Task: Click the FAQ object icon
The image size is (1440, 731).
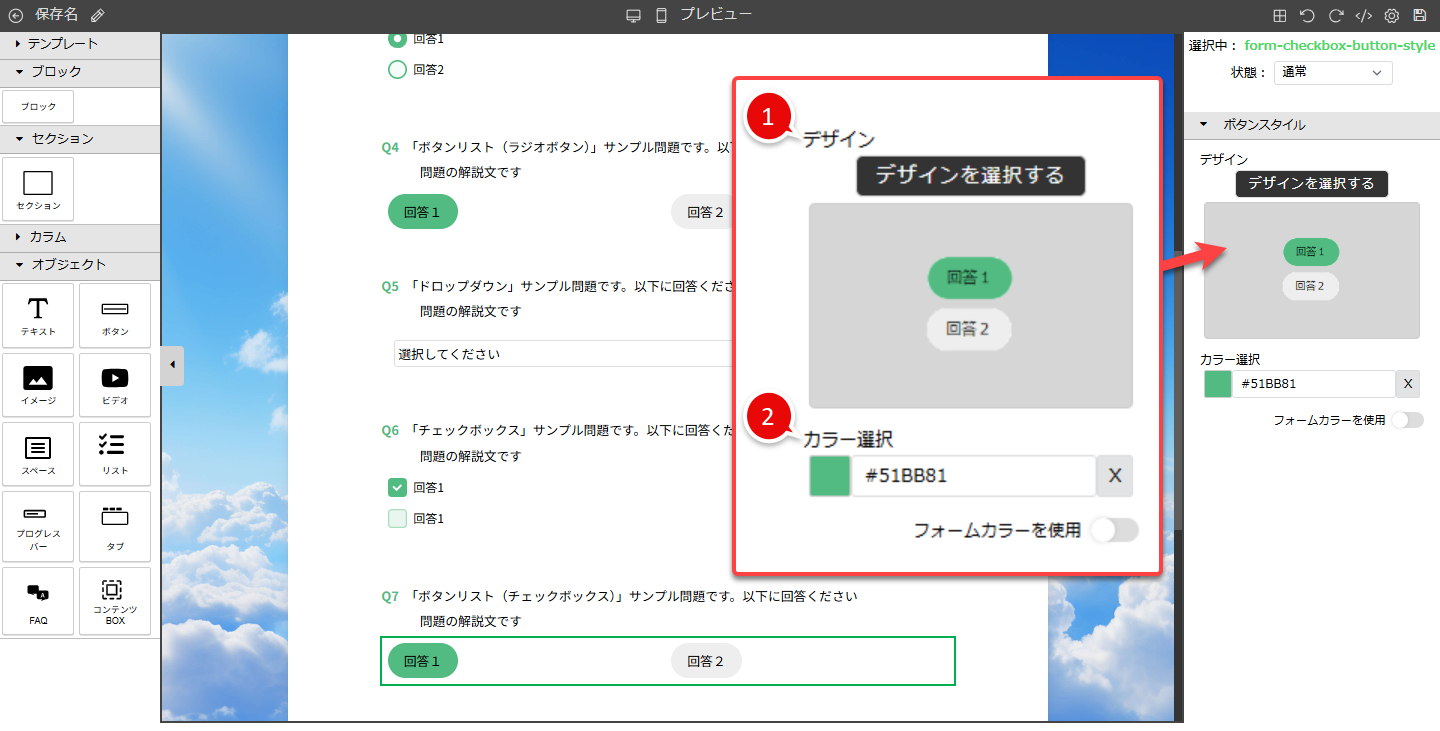Action: click(38, 600)
